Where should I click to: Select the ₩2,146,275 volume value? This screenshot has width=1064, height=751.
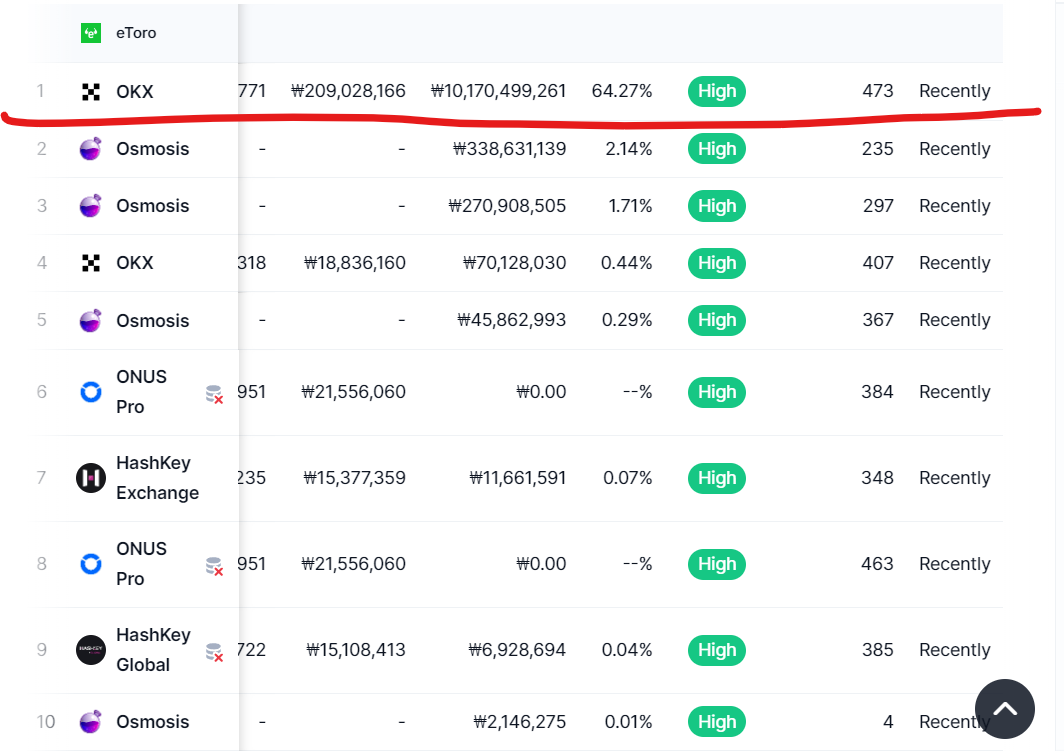click(x=520, y=722)
